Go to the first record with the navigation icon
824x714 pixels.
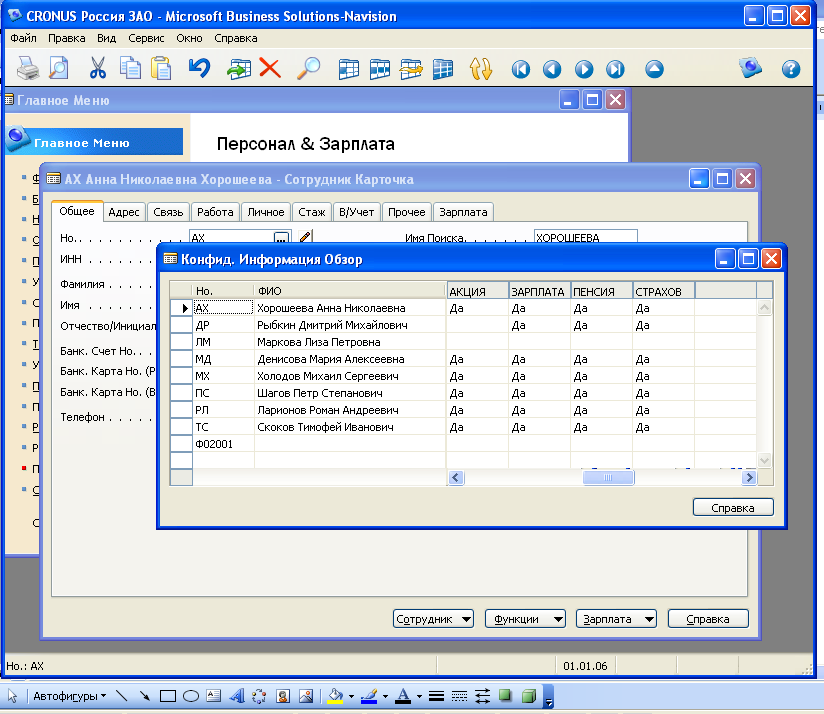(520, 69)
